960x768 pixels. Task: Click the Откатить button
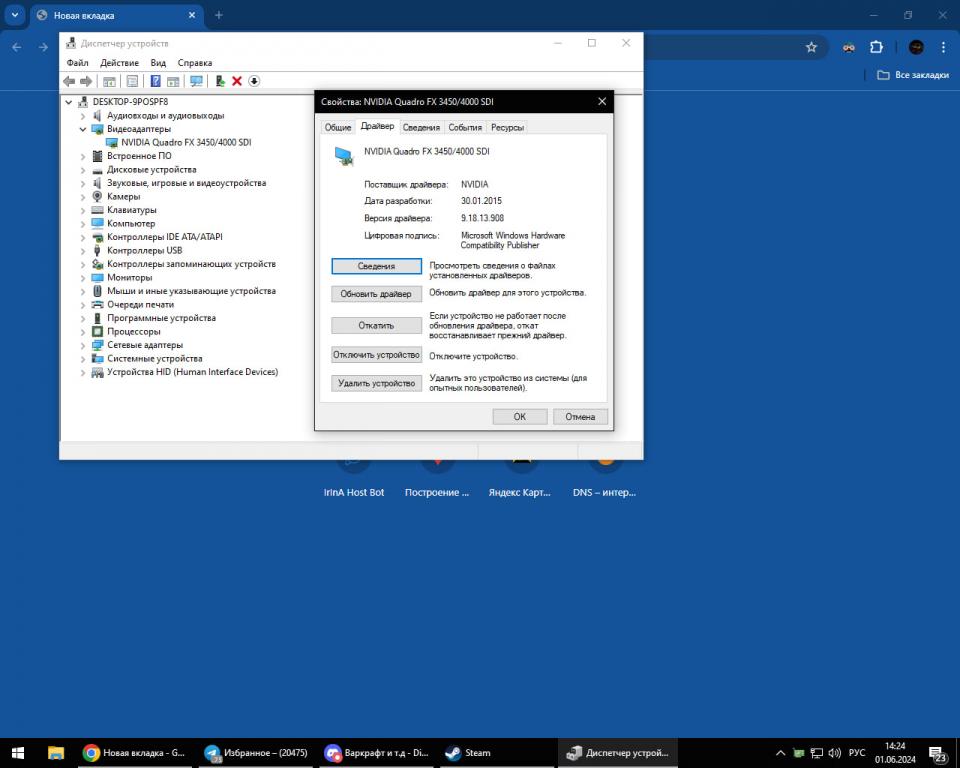point(377,325)
